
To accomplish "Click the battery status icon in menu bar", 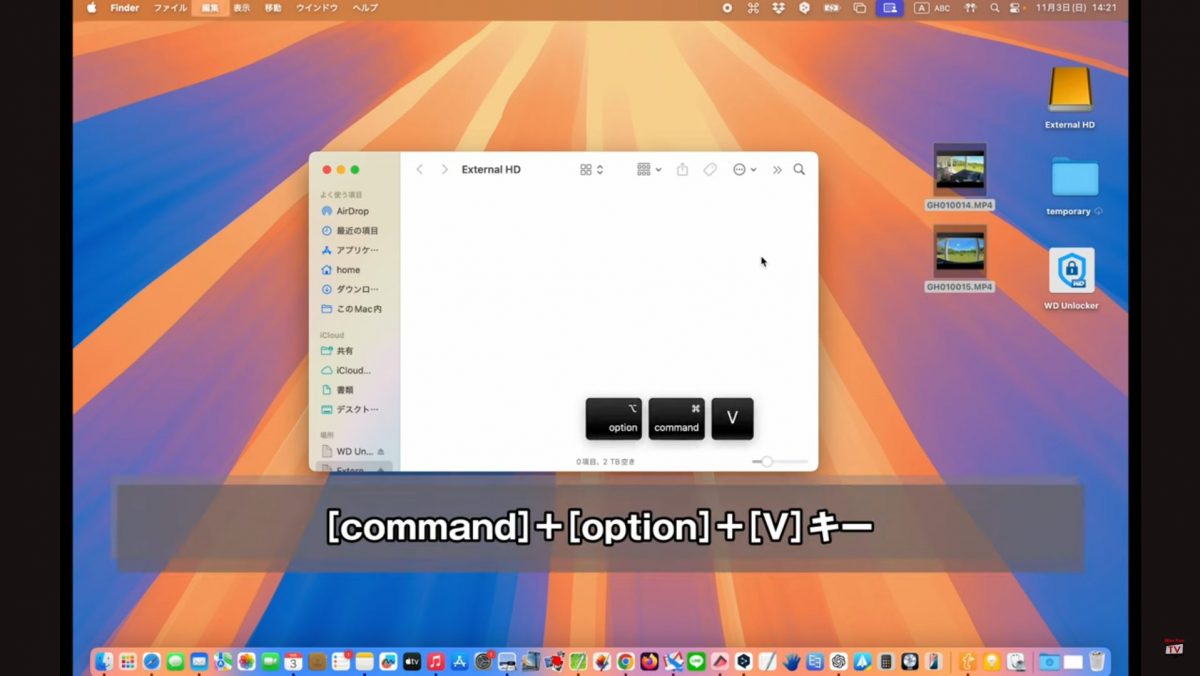I will click(x=831, y=8).
